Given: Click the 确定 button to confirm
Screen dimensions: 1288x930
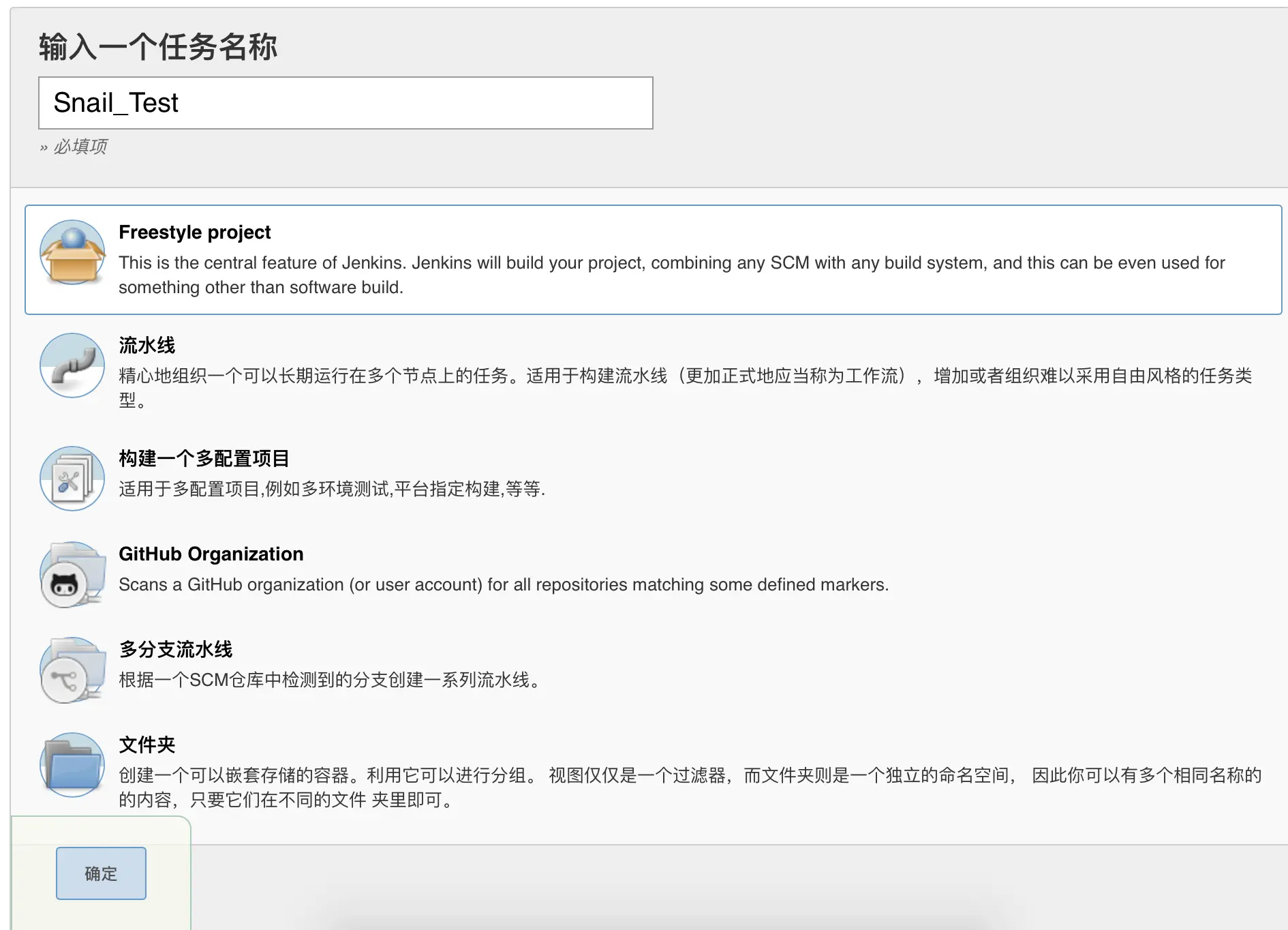Looking at the screenshot, I should click(x=101, y=873).
